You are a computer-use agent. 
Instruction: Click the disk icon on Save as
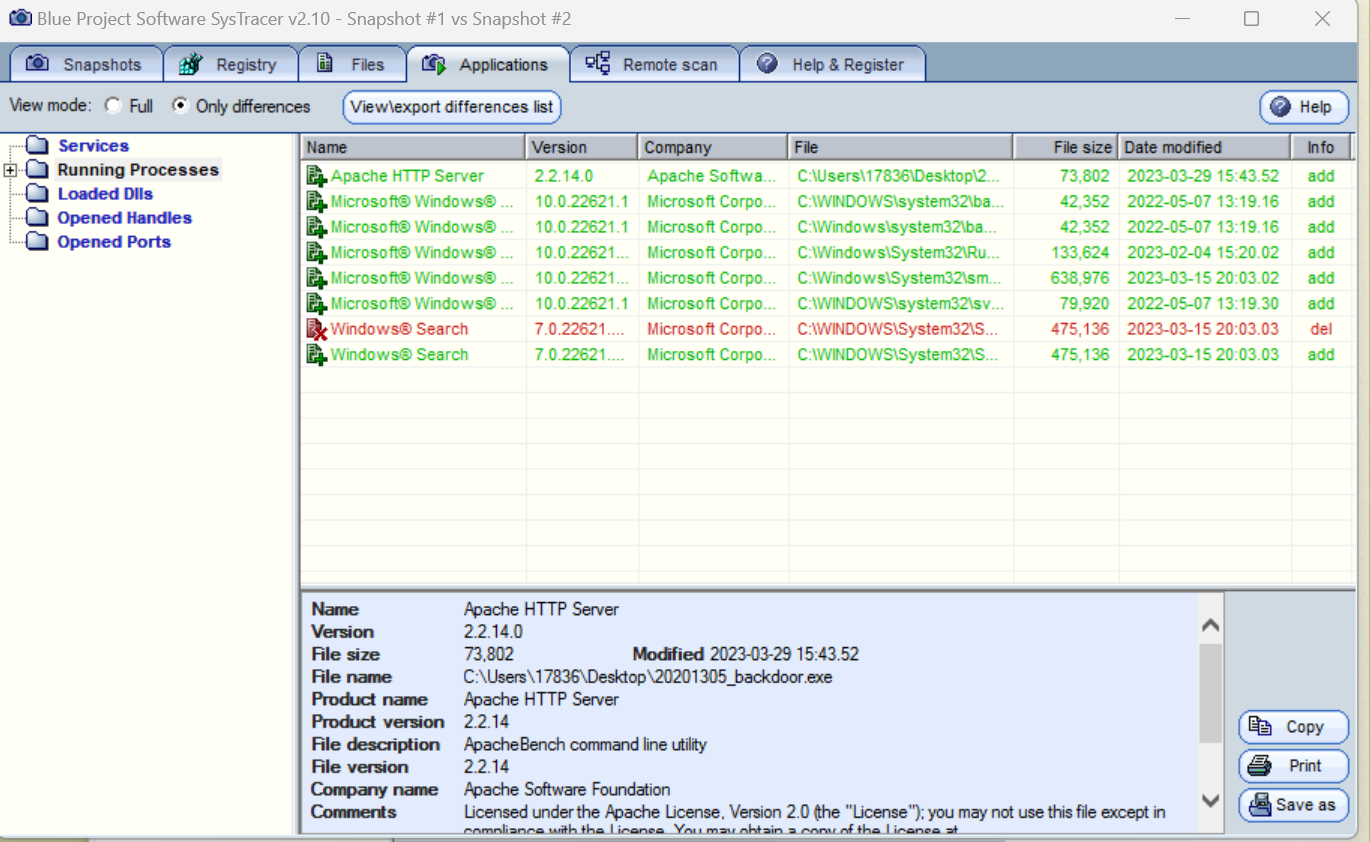point(1260,805)
